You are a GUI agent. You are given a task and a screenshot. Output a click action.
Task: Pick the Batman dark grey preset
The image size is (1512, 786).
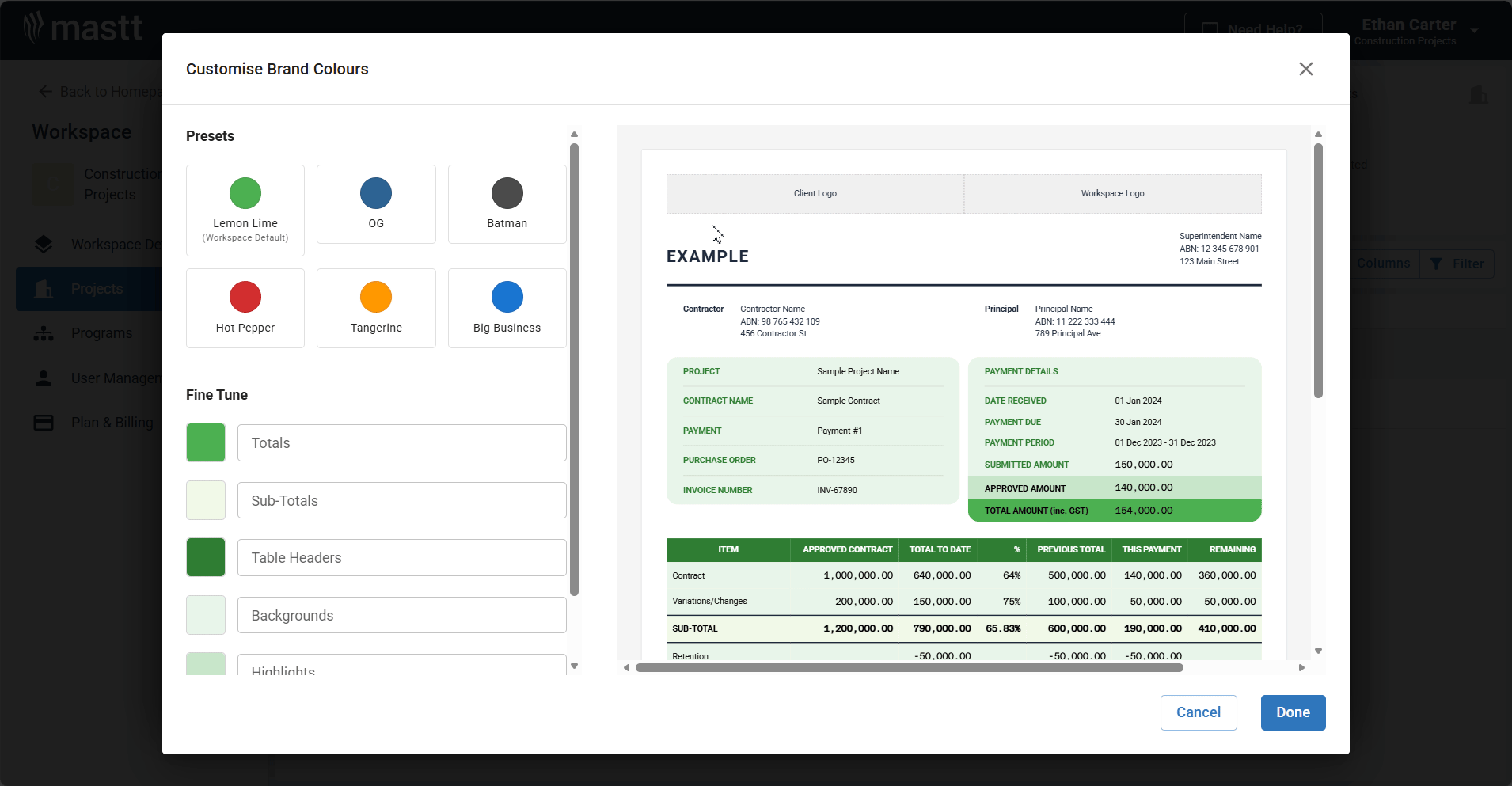click(507, 204)
